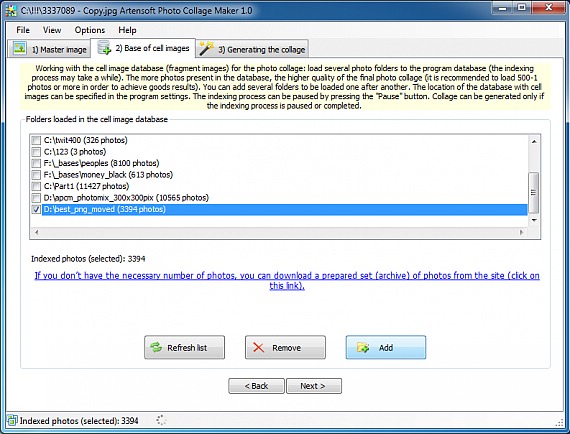Click the window resize grip in status bar
This screenshot has width=570, height=434.
pos(560,422)
